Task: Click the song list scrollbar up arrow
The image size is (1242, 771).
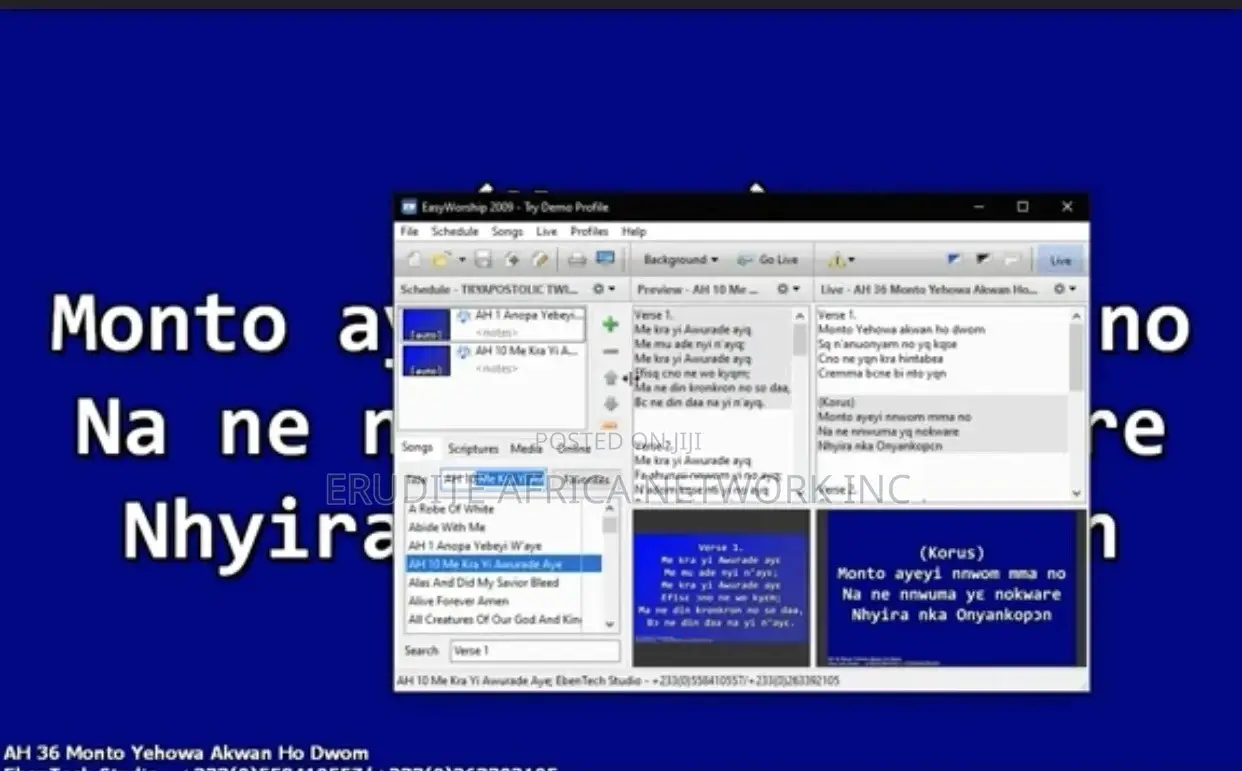Action: (610, 508)
